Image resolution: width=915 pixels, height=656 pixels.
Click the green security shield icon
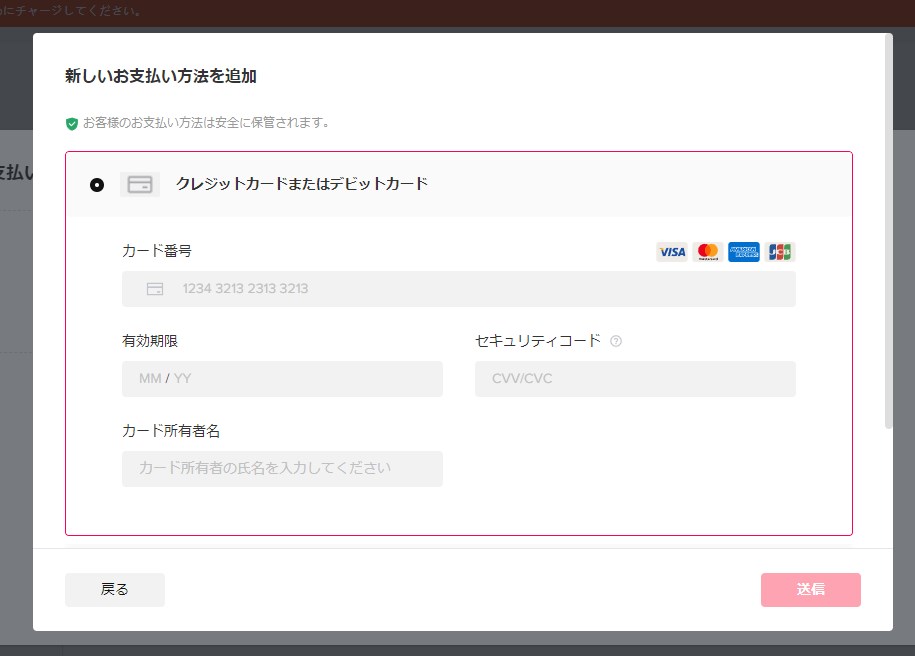[x=72, y=124]
